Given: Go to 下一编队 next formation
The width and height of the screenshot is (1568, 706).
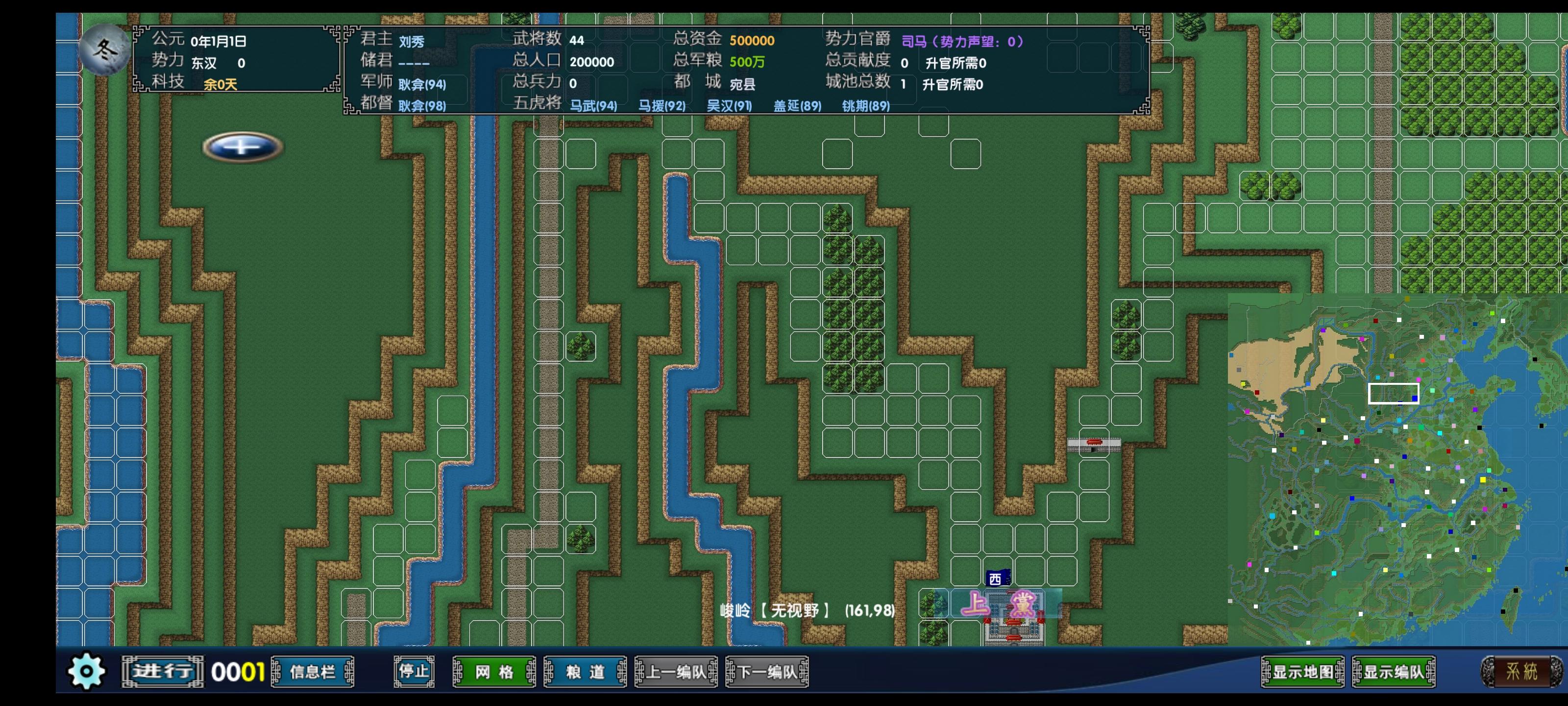Looking at the screenshot, I should pyautogui.click(x=767, y=672).
